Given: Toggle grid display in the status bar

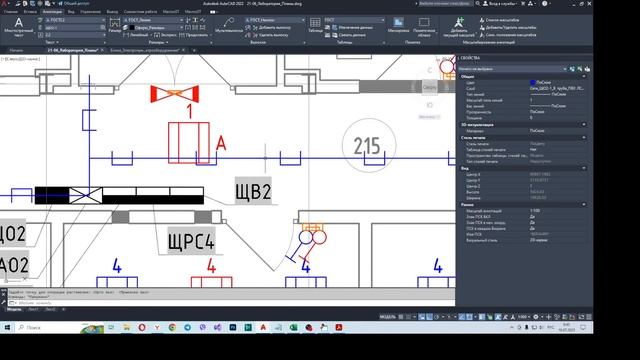Looking at the screenshot, I should pos(401,317).
